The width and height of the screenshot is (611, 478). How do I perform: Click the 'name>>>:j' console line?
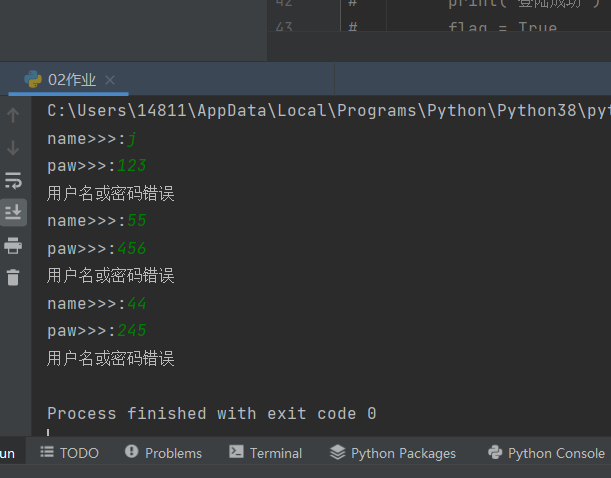92,139
